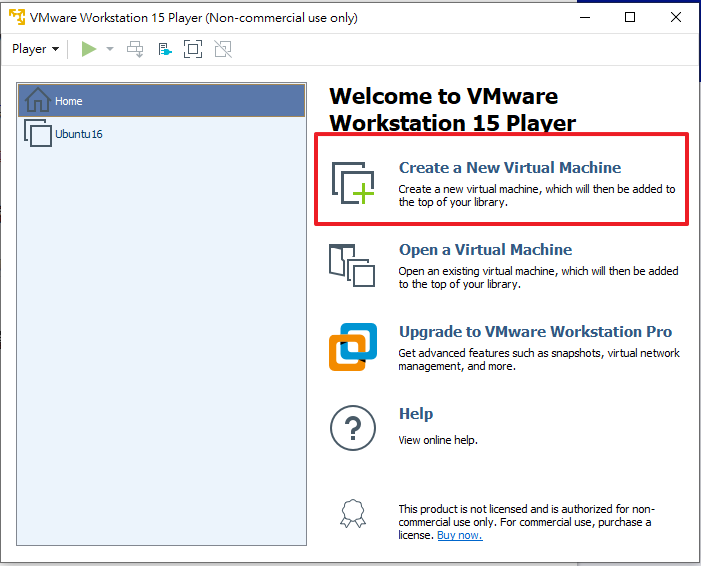This screenshot has height=566, width=701.
Task: Click the Help heading link
Action: 416,414
